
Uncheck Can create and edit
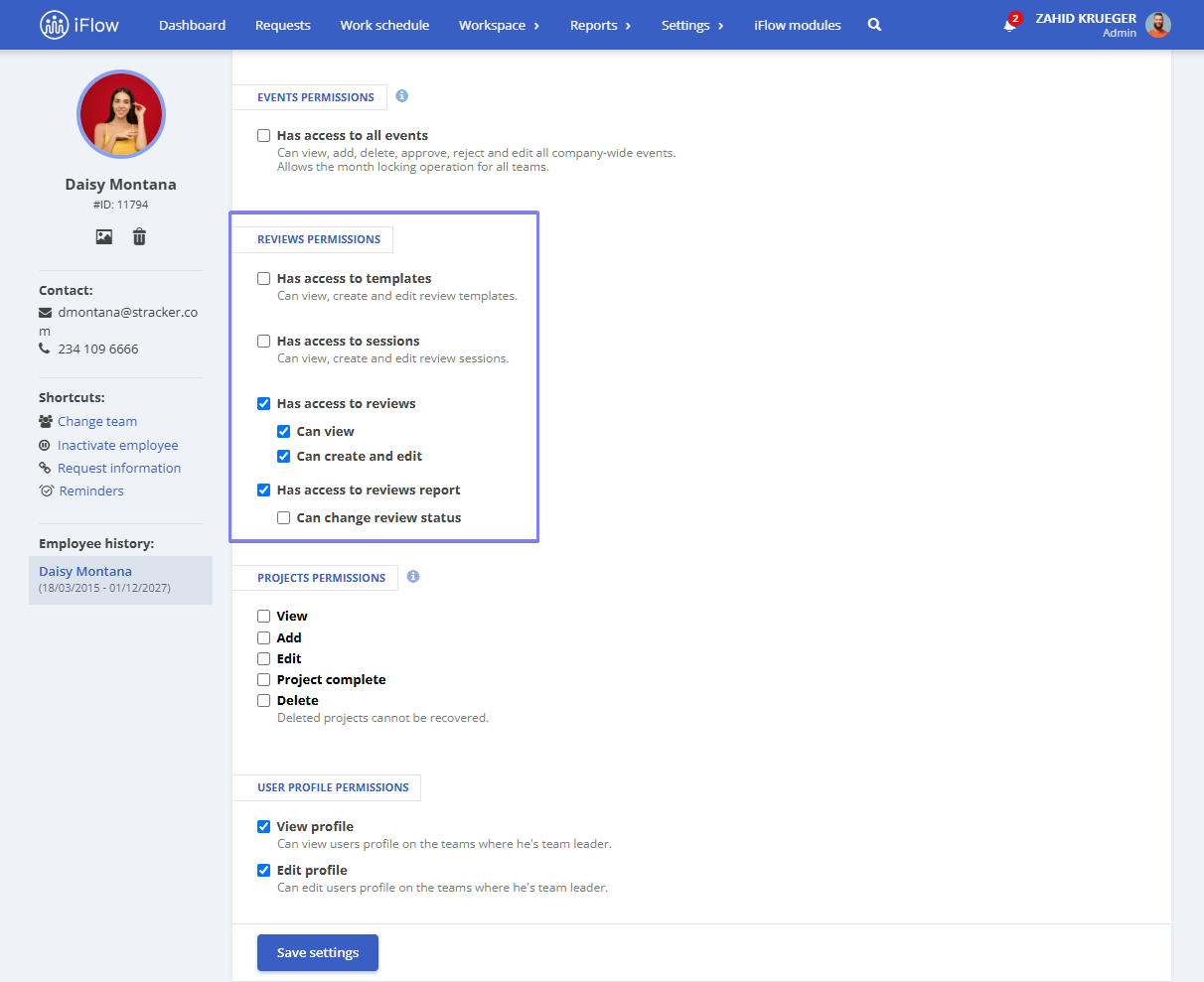[283, 456]
